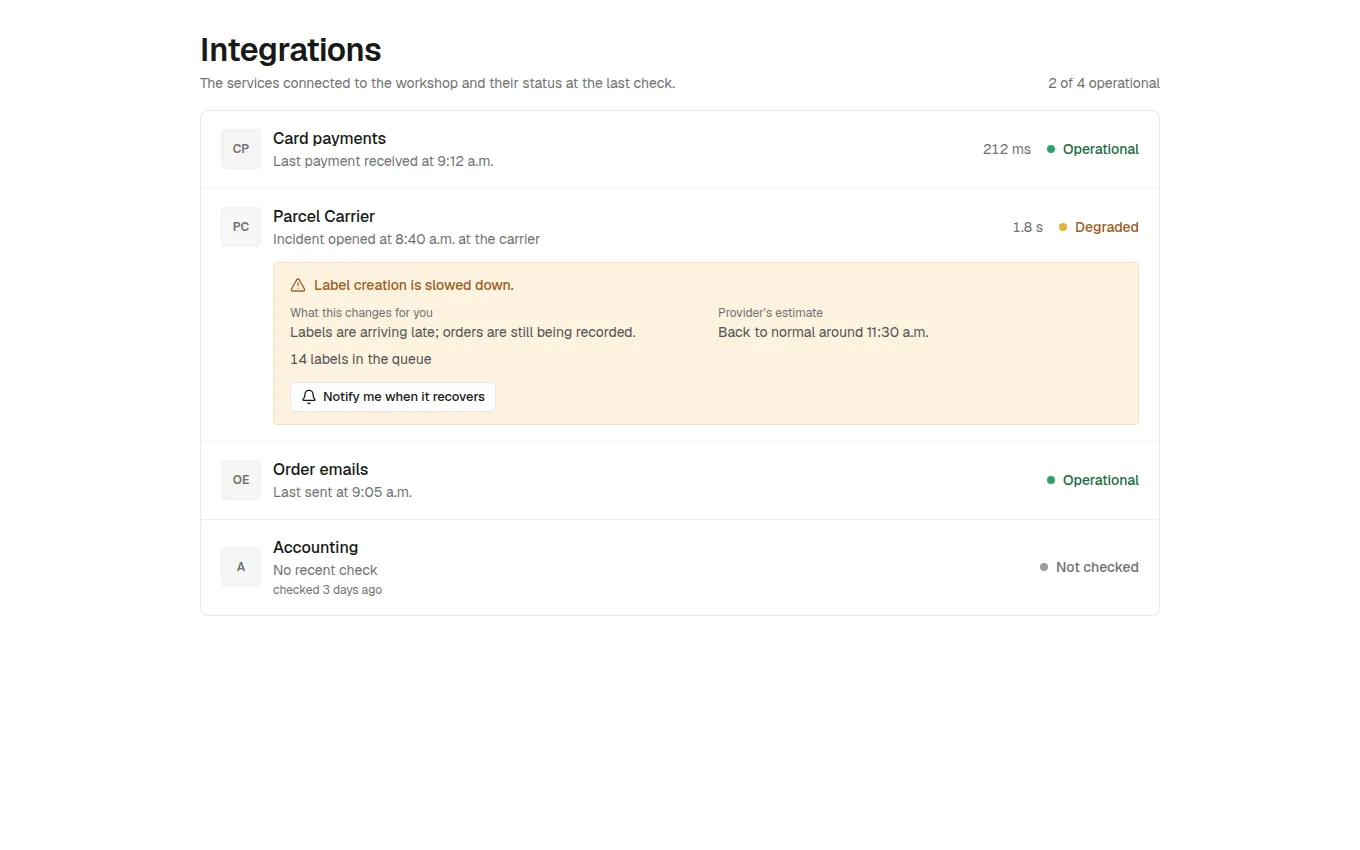The image size is (1360, 850).
Task: Click the Not checked status label
Action: pos(1097,567)
